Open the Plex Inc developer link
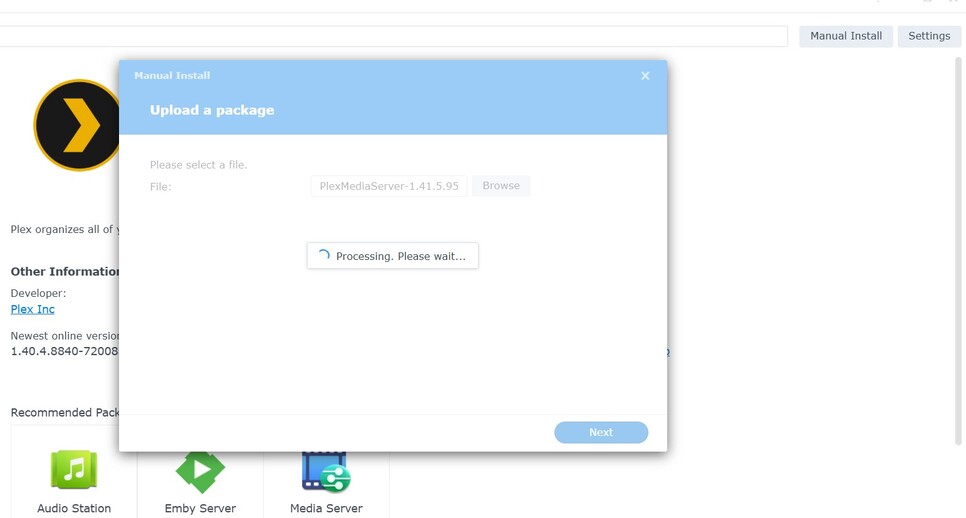The height and width of the screenshot is (518, 966). 33,309
